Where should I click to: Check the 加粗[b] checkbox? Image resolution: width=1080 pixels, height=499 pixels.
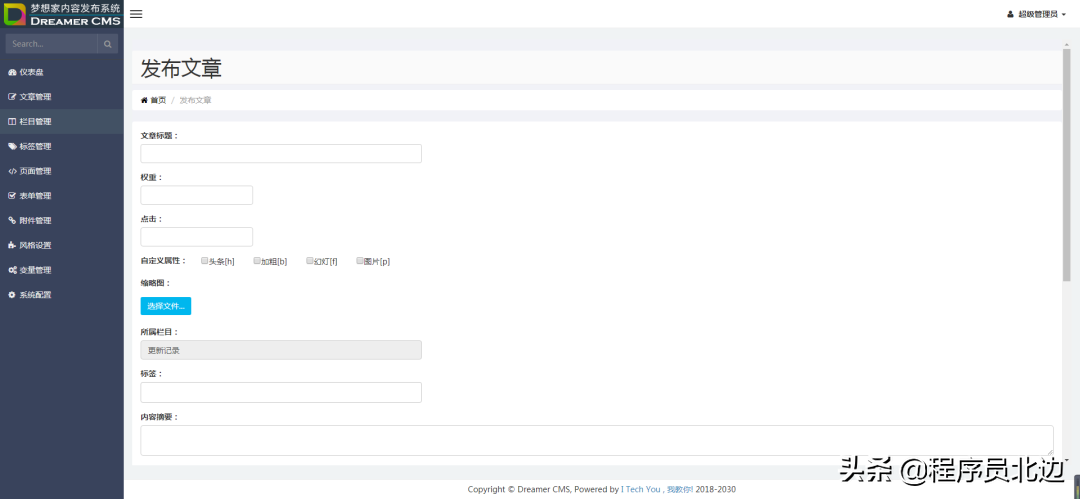[257, 261]
